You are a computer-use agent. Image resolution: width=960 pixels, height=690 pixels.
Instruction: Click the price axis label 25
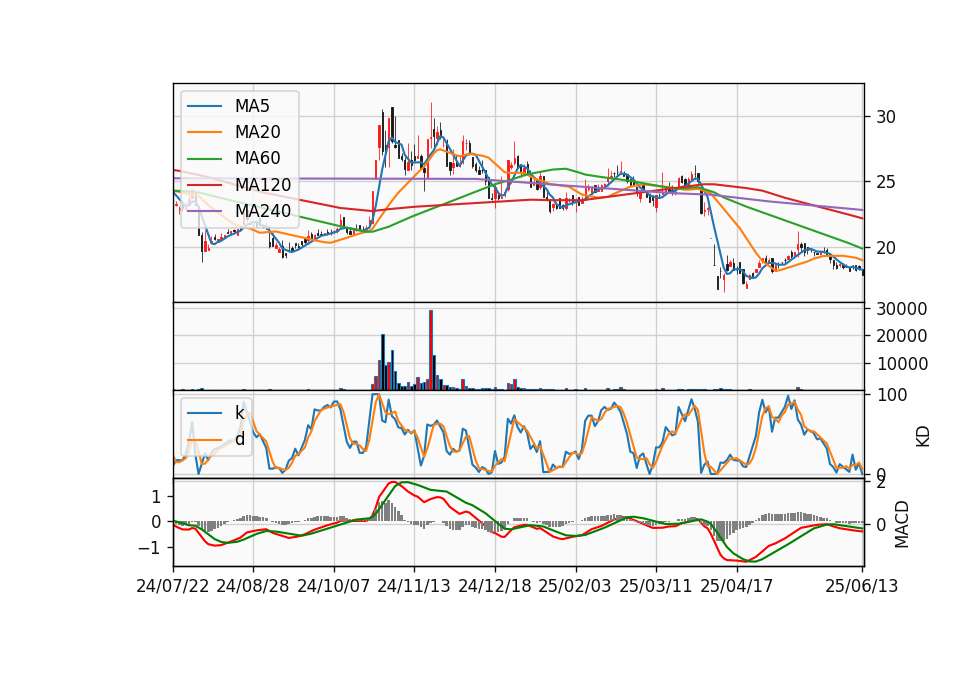[886, 182]
